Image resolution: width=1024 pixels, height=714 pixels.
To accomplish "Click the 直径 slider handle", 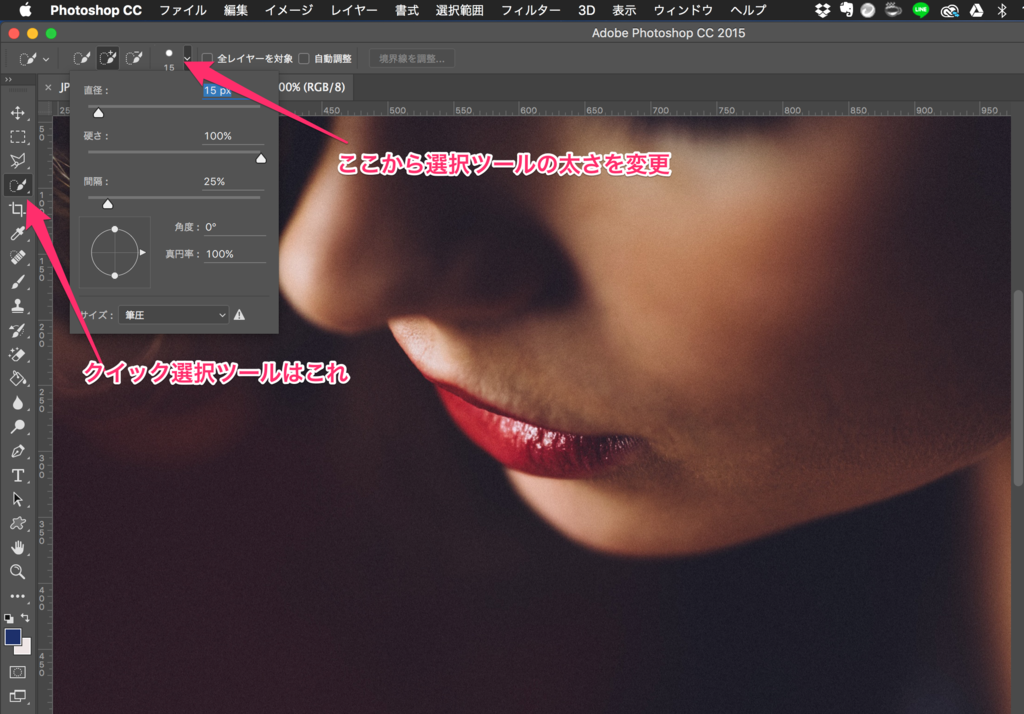I will click(x=99, y=113).
